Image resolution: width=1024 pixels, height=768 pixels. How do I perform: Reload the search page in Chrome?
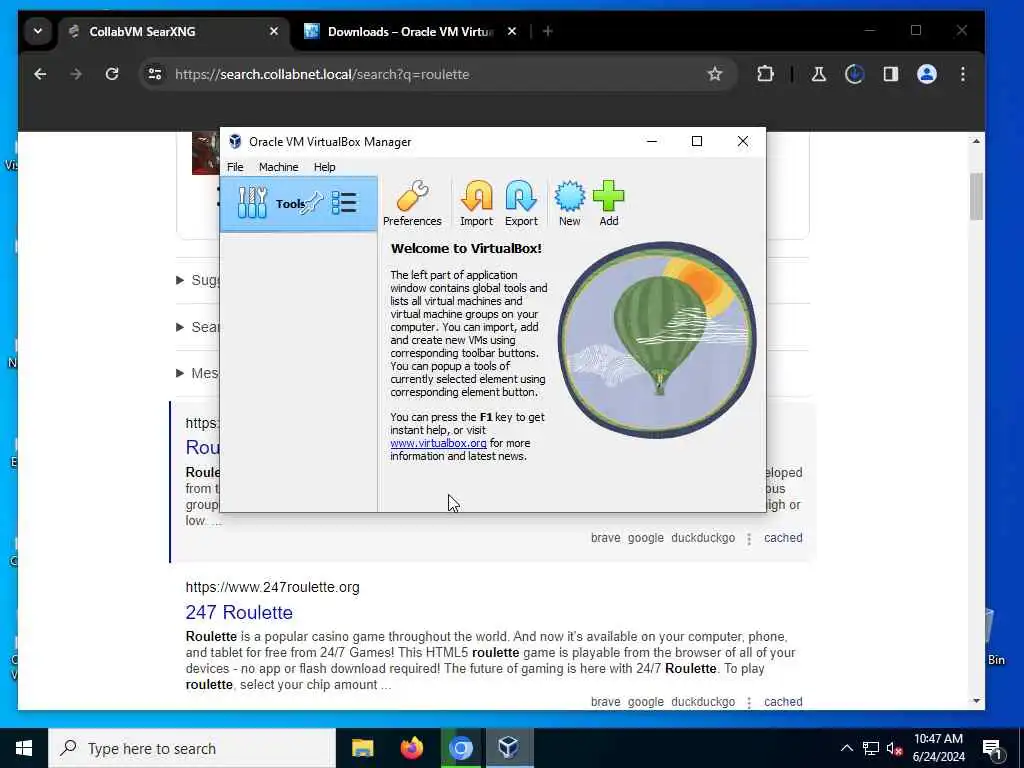(112, 74)
